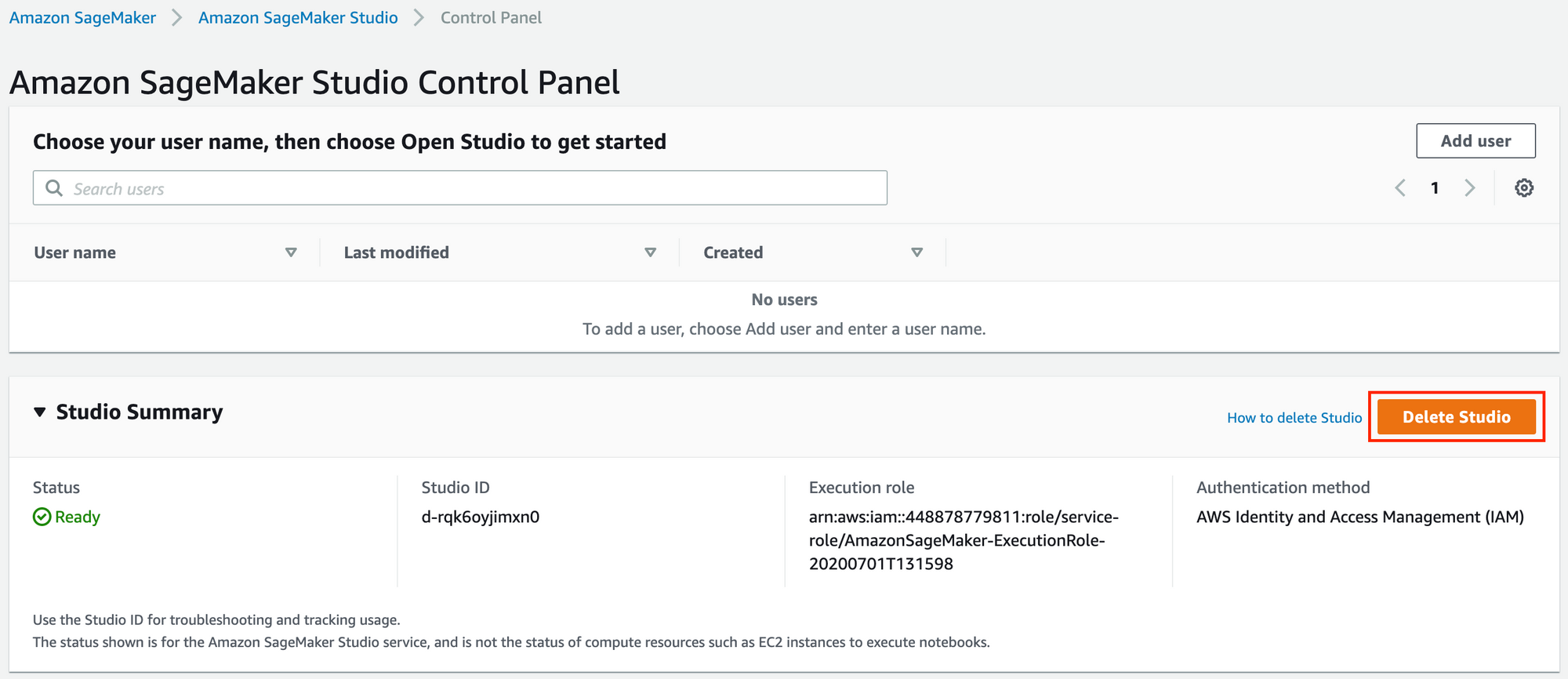Sort by Created using its triangle
The height and width of the screenshot is (679, 1568).
pos(916,252)
